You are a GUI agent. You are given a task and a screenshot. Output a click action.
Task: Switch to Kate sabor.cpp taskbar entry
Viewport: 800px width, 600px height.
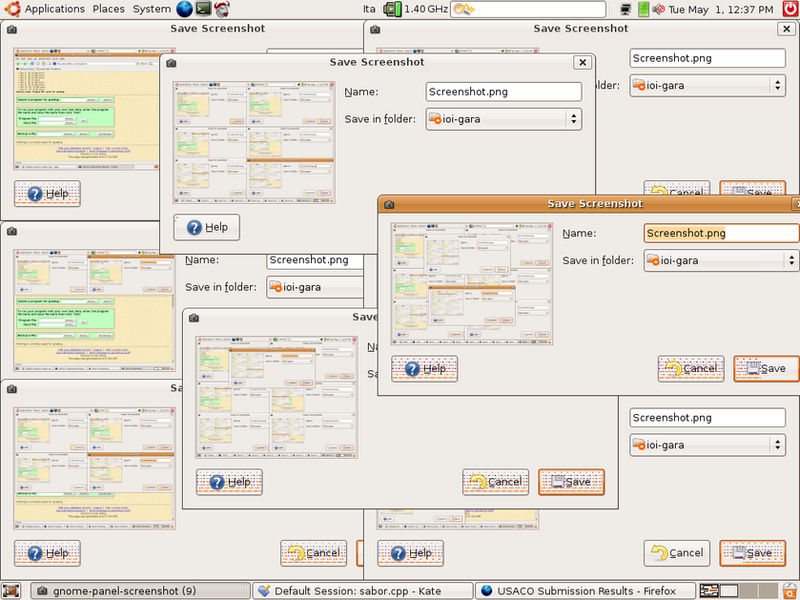(363, 591)
